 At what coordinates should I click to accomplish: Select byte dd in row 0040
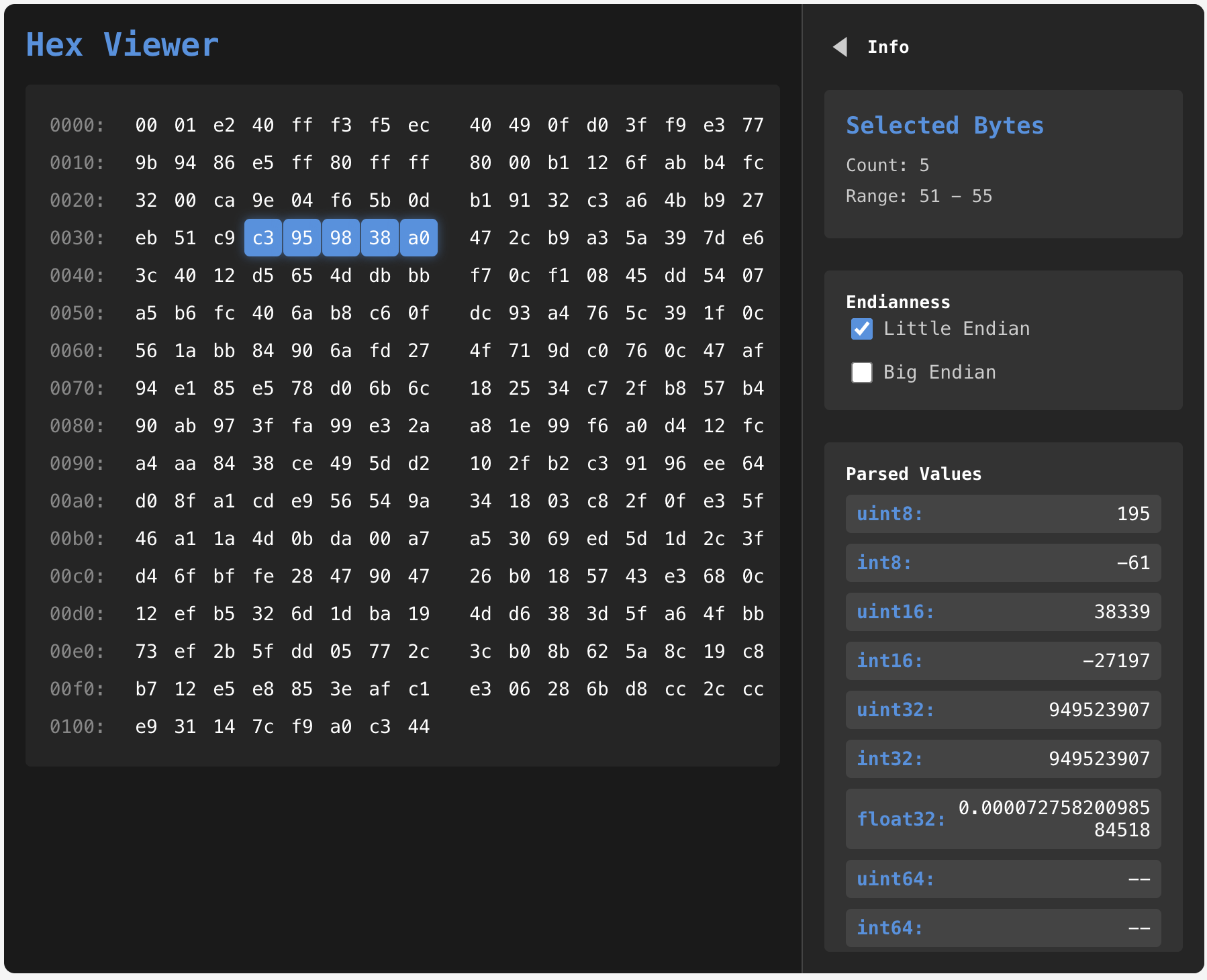tap(675, 275)
